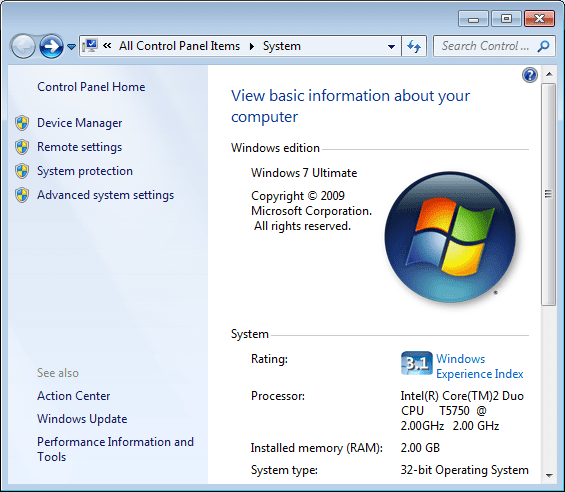Open the address bar history dropdown
Screen dimensions: 565x492
pyautogui.click(x=391, y=46)
